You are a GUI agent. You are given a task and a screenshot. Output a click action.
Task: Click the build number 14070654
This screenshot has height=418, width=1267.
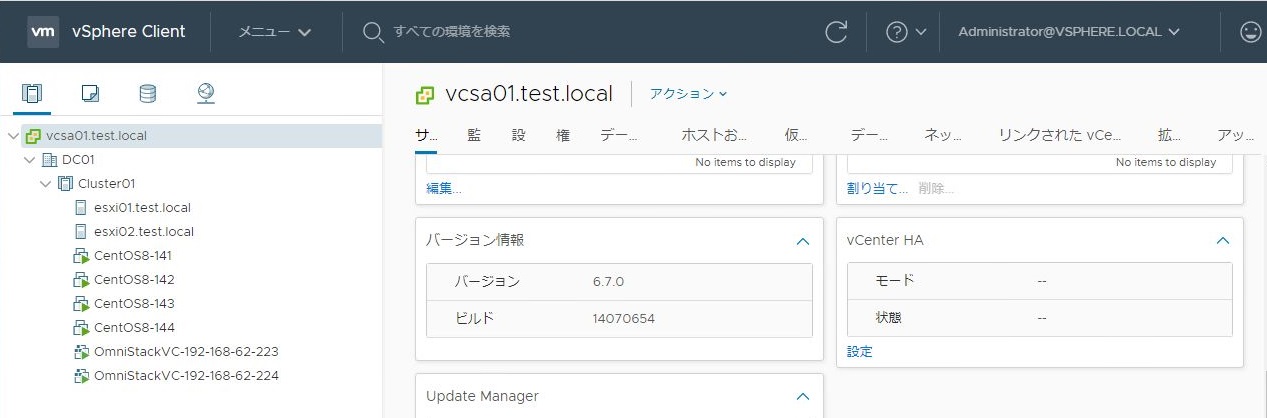click(624, 319)
